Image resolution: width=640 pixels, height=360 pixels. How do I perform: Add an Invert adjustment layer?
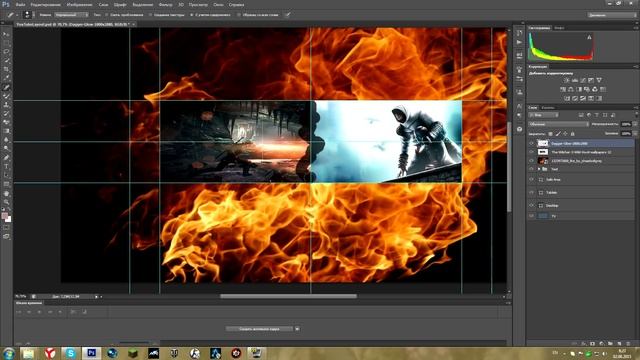pyautogui.click(x=567, y=98)
